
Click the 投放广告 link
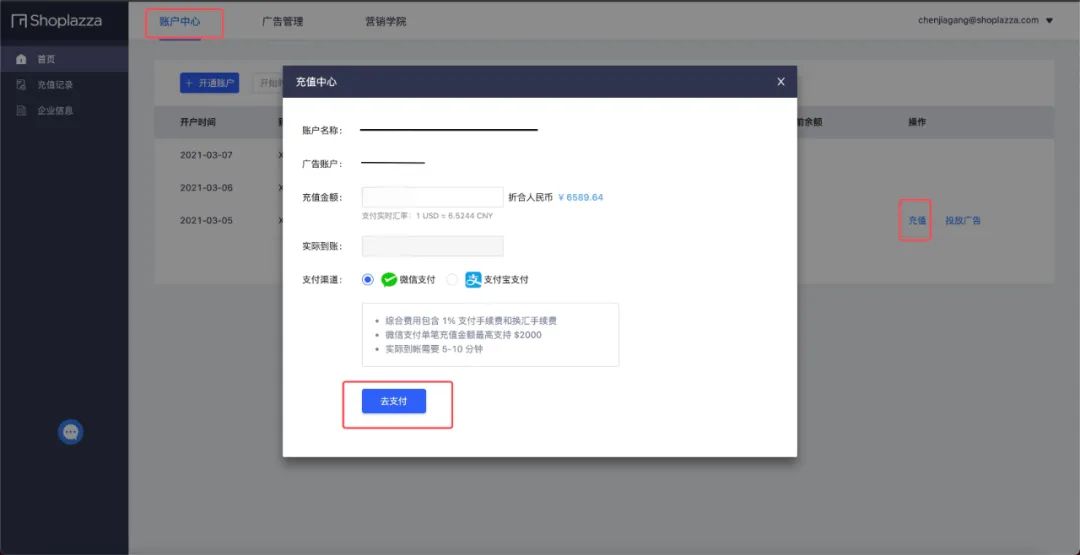(963, 220)
